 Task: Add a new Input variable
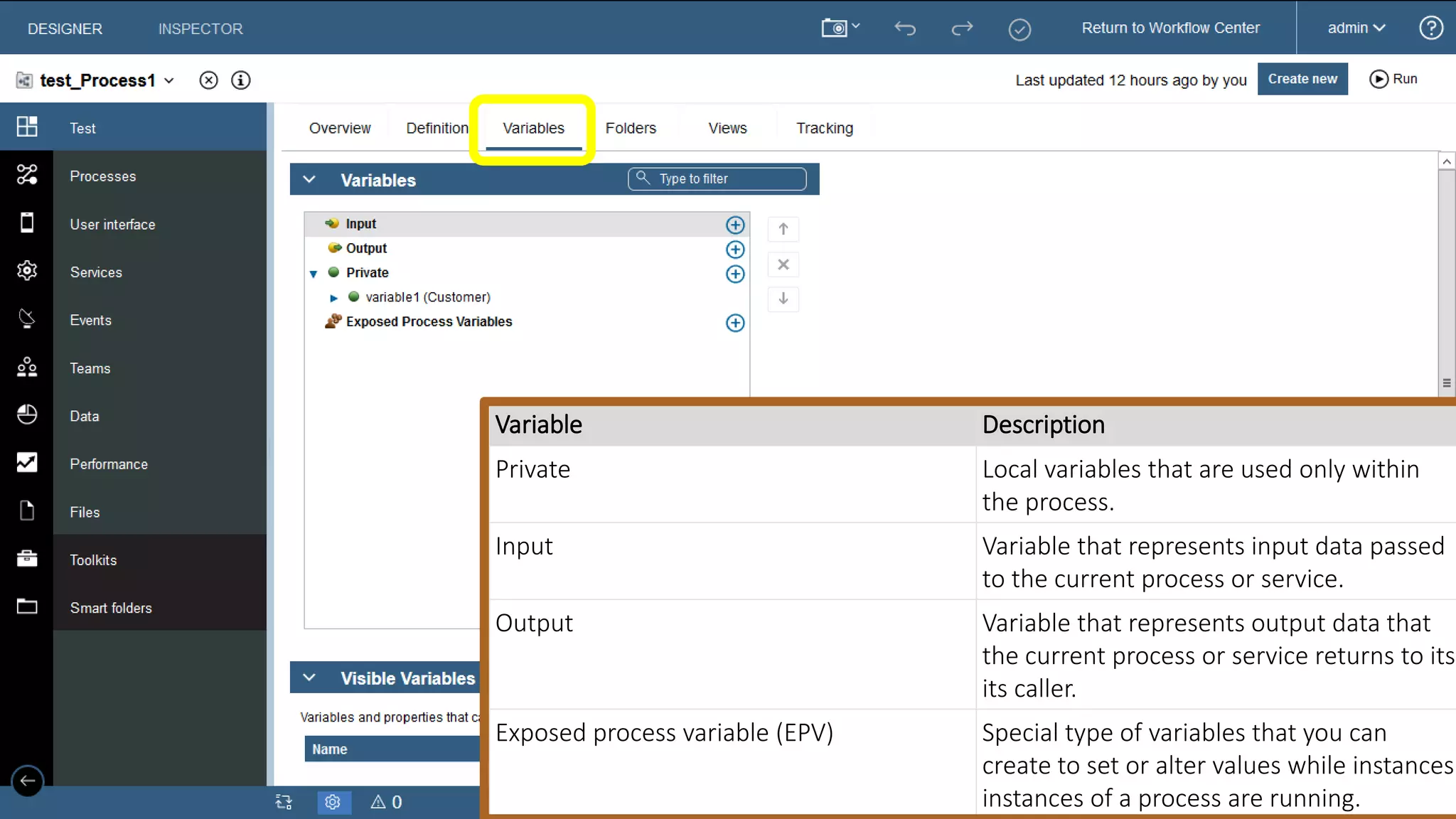(735, 225)
